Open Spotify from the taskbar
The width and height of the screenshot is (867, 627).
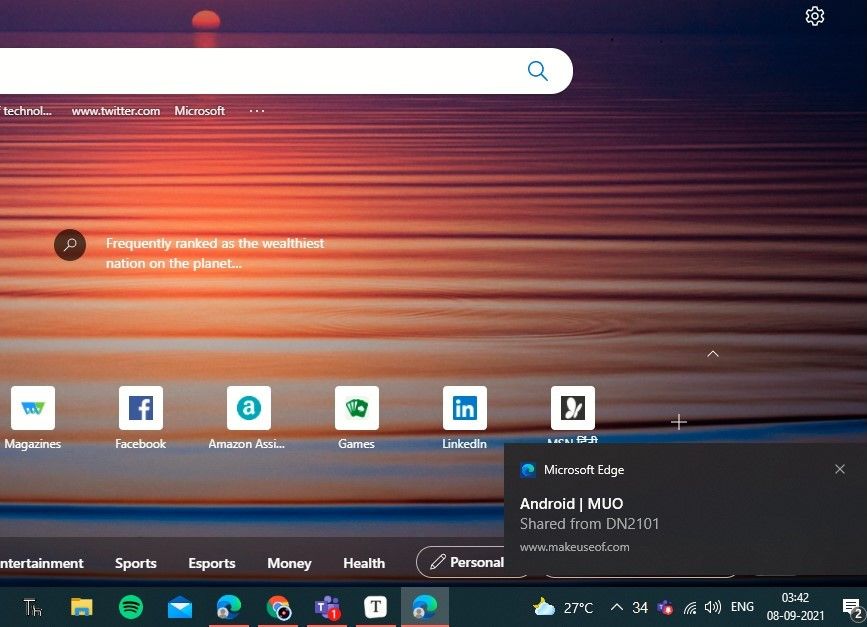point(131,606)
